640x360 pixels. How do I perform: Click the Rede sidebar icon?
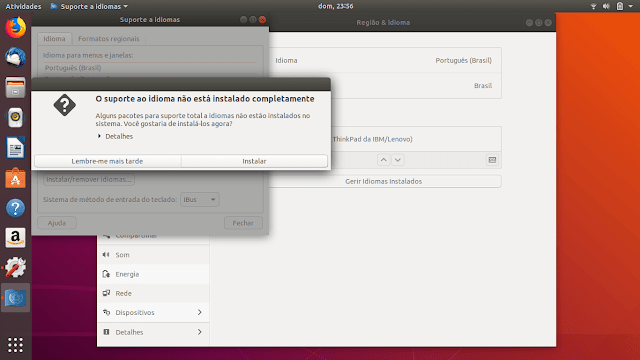(106, 293)
